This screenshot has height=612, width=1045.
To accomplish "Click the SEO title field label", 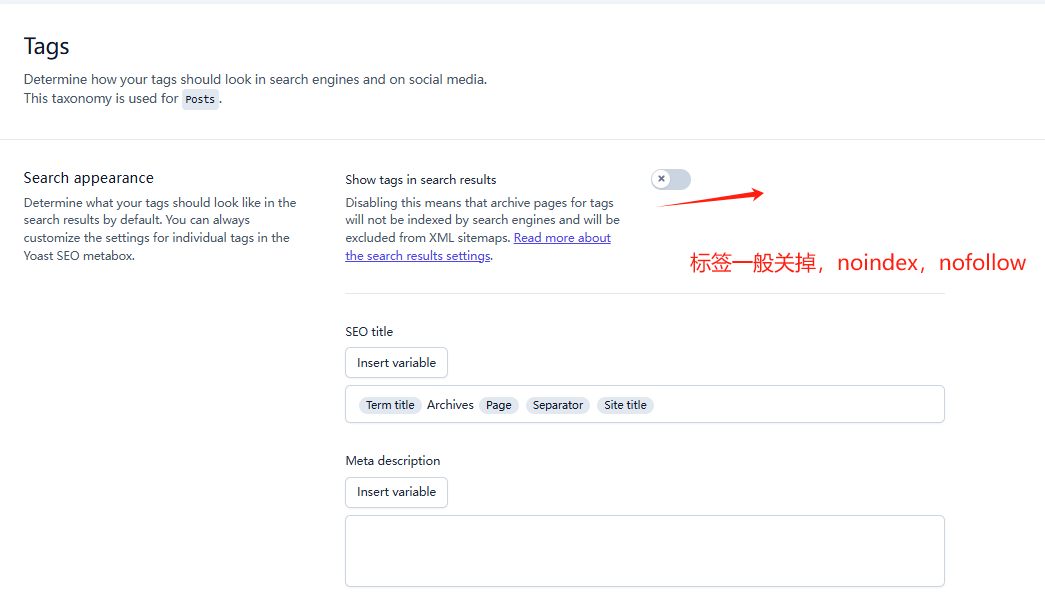I will pos(369,331).
